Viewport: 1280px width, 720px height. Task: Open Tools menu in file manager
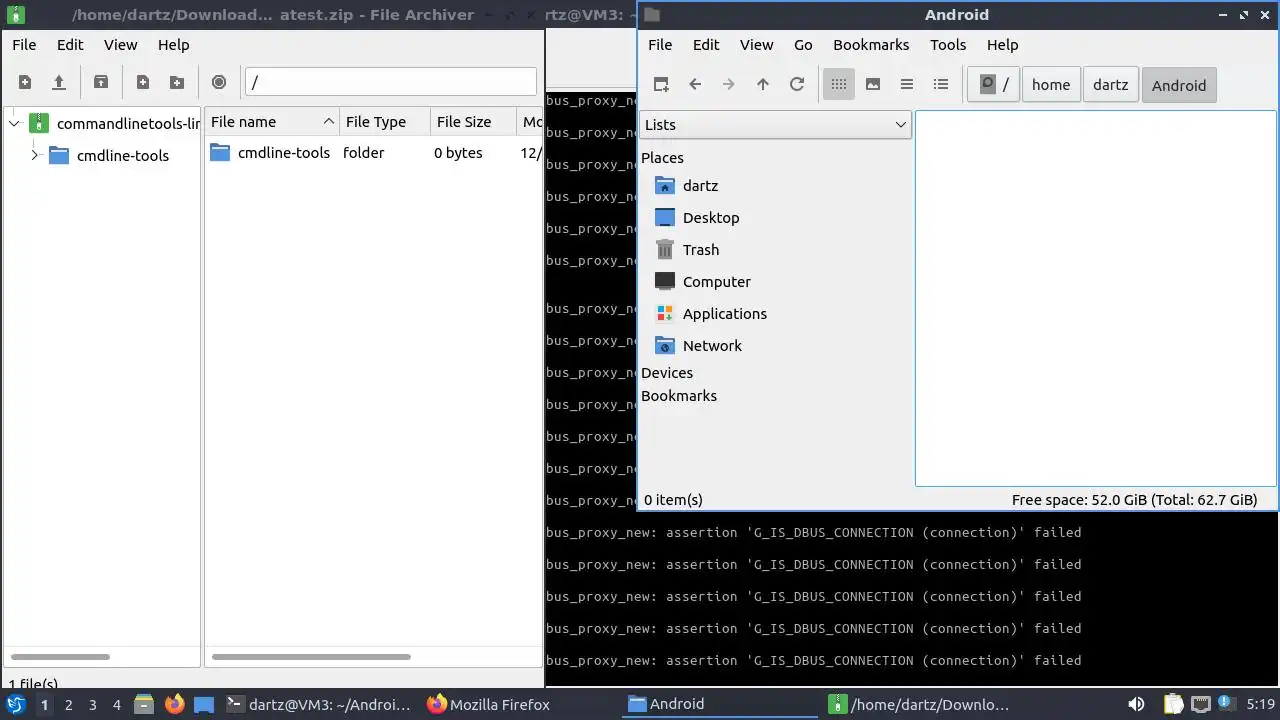948,44
